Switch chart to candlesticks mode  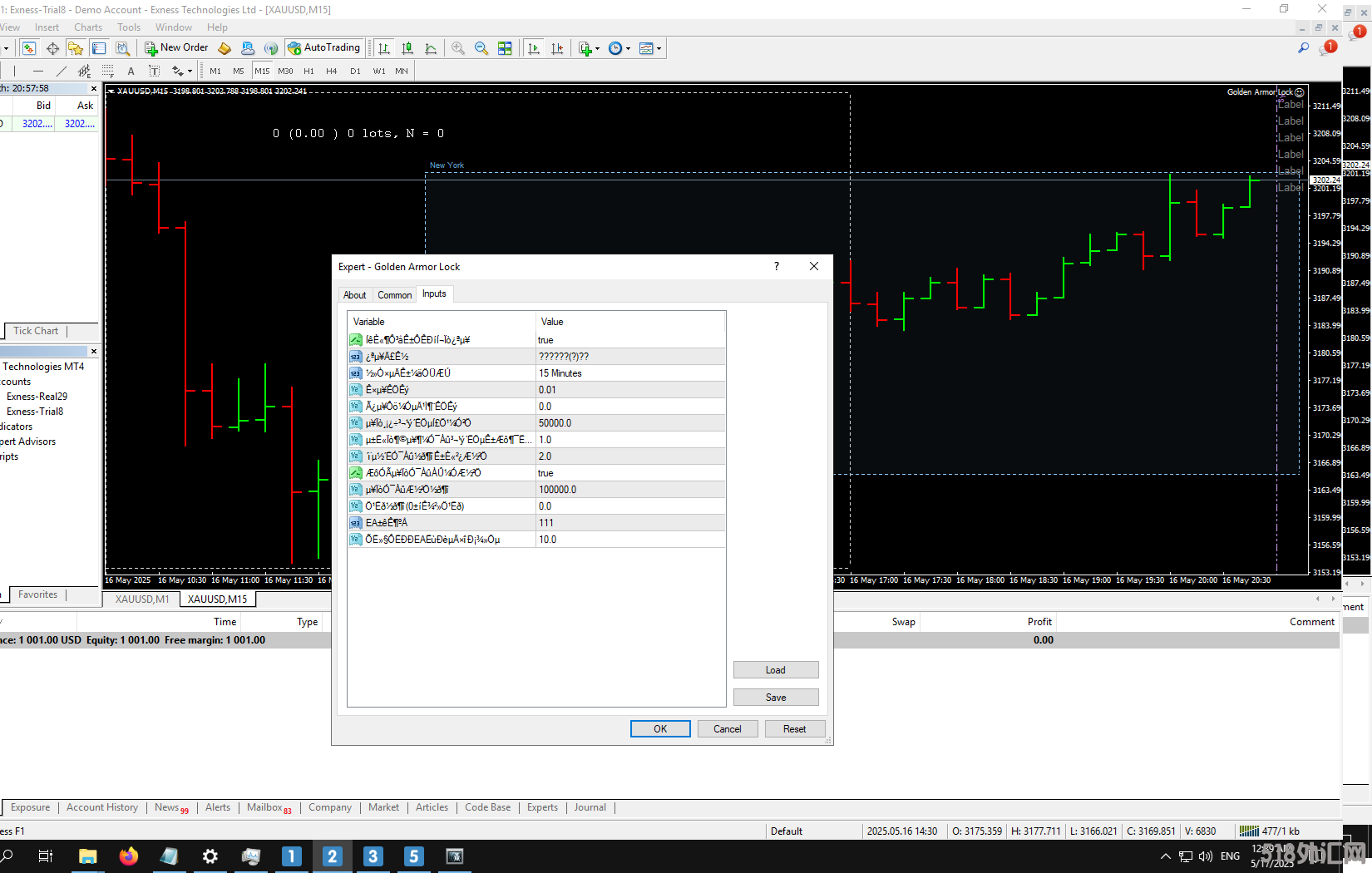[x=407, y=48]
